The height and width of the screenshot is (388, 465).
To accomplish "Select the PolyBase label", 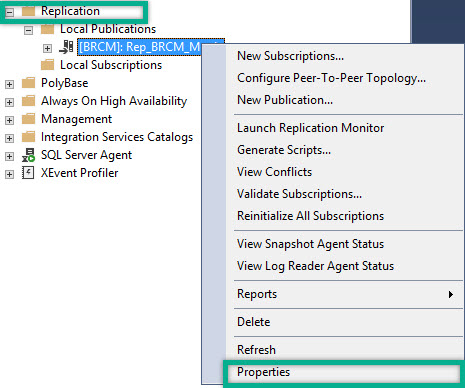I will (x=65, y=83).
